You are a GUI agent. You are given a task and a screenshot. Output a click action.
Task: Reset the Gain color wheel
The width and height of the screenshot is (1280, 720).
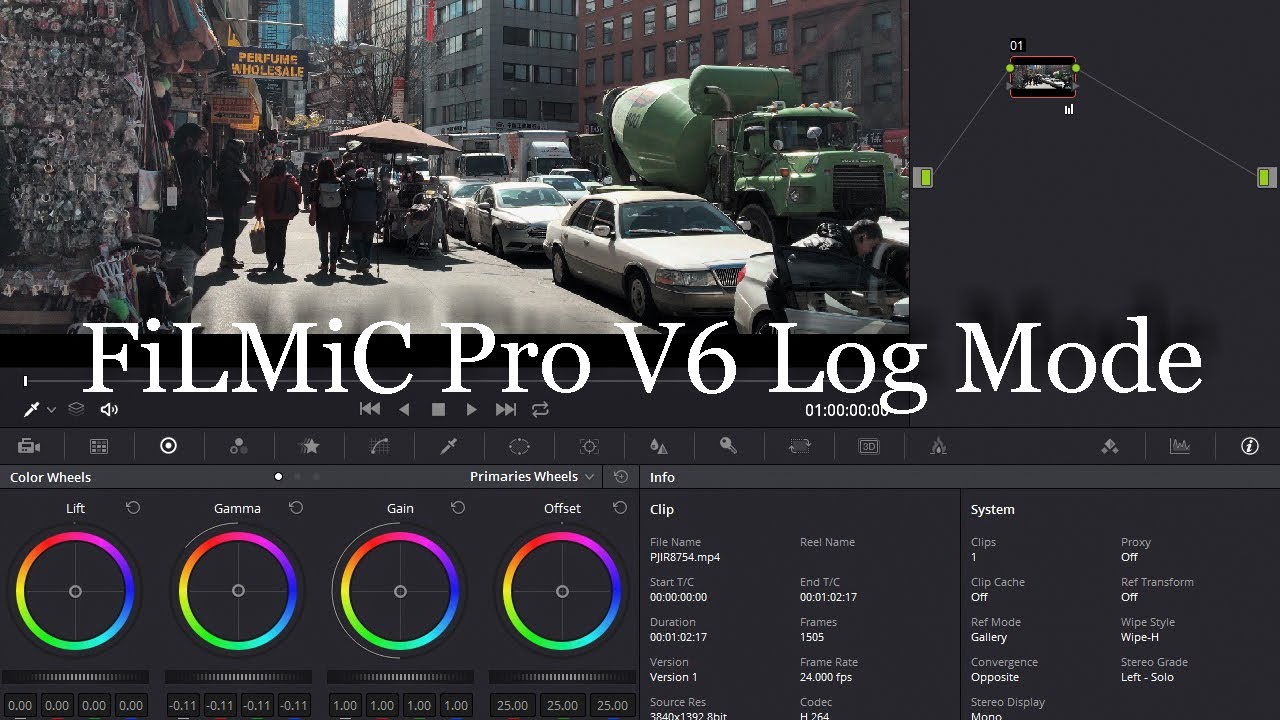458,508
